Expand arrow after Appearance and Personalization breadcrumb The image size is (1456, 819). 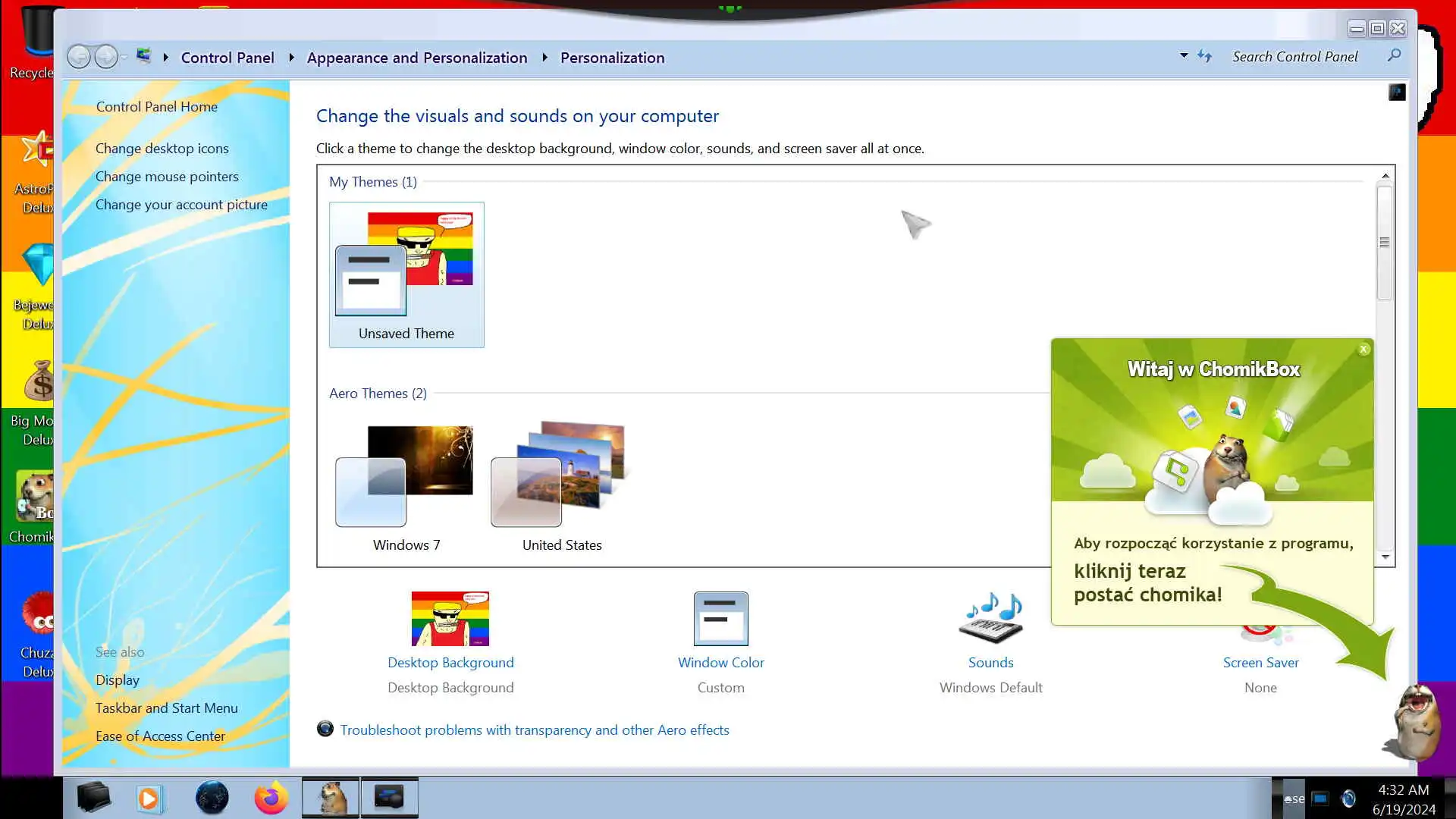click(x=544, y=58)
